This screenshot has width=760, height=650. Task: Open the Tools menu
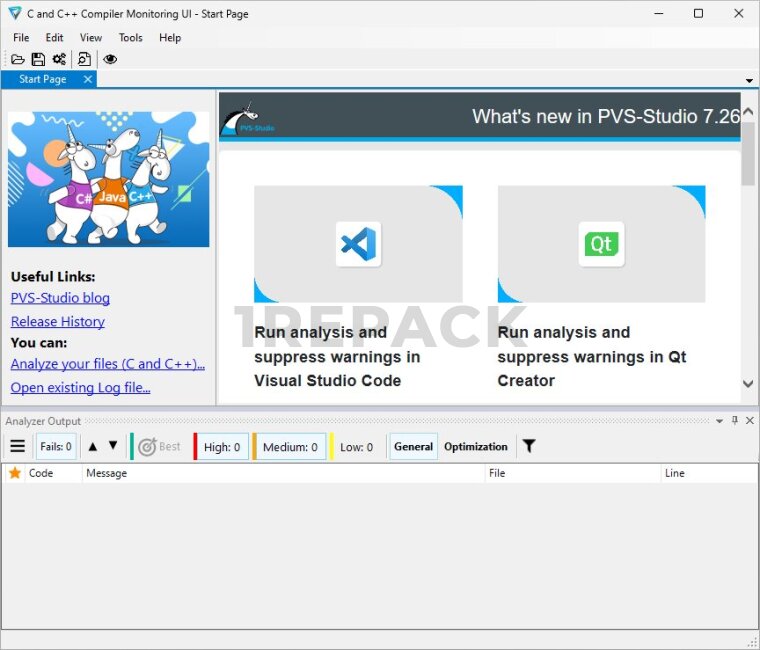pos(130,38)
